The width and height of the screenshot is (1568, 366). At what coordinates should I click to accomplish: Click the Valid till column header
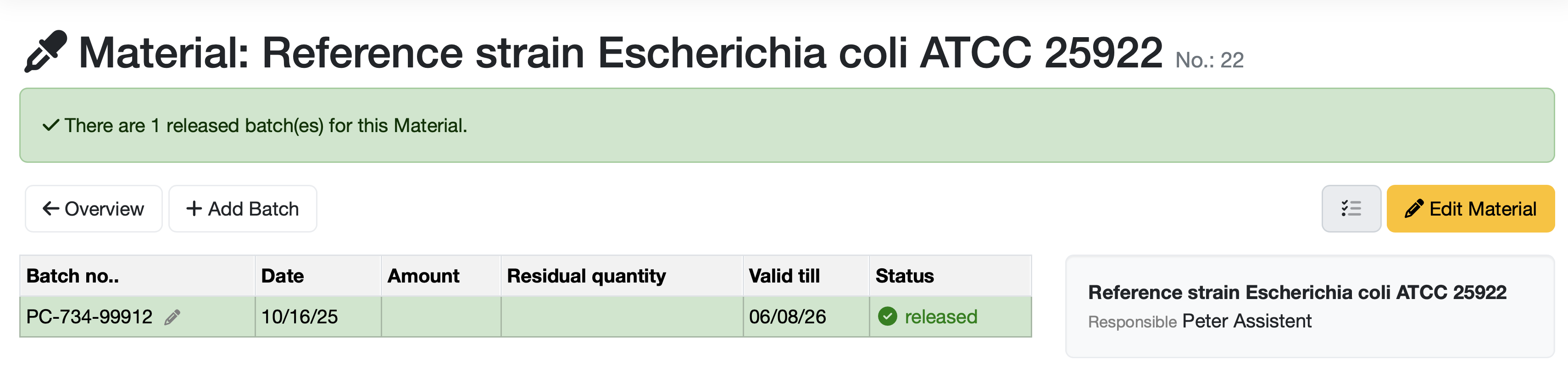coord(784,276)
